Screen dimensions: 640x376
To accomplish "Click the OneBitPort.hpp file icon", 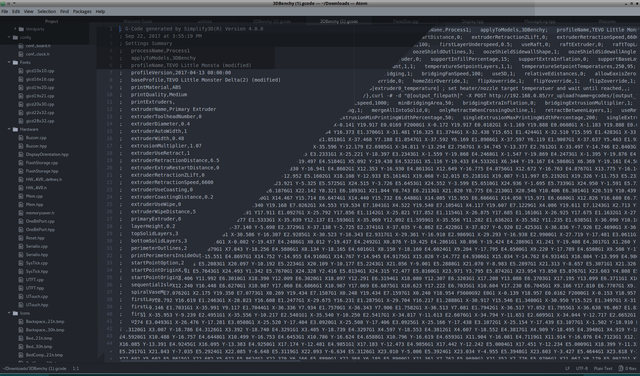I will 21,229.
